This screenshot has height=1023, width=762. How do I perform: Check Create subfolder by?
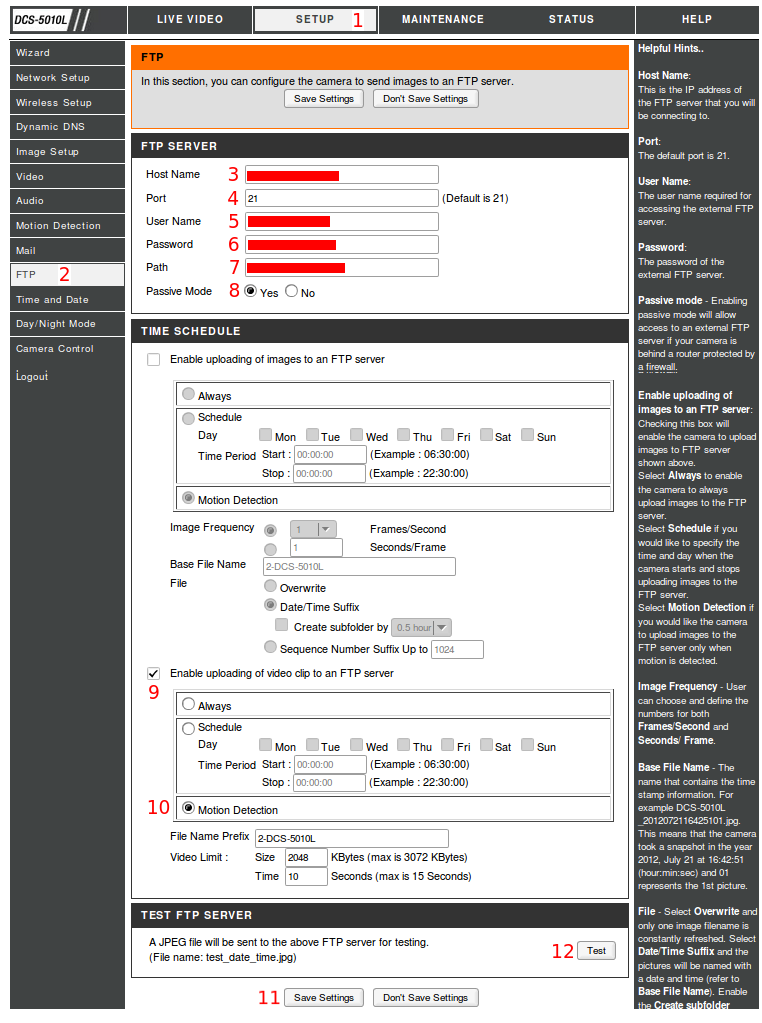pos(282,625)
